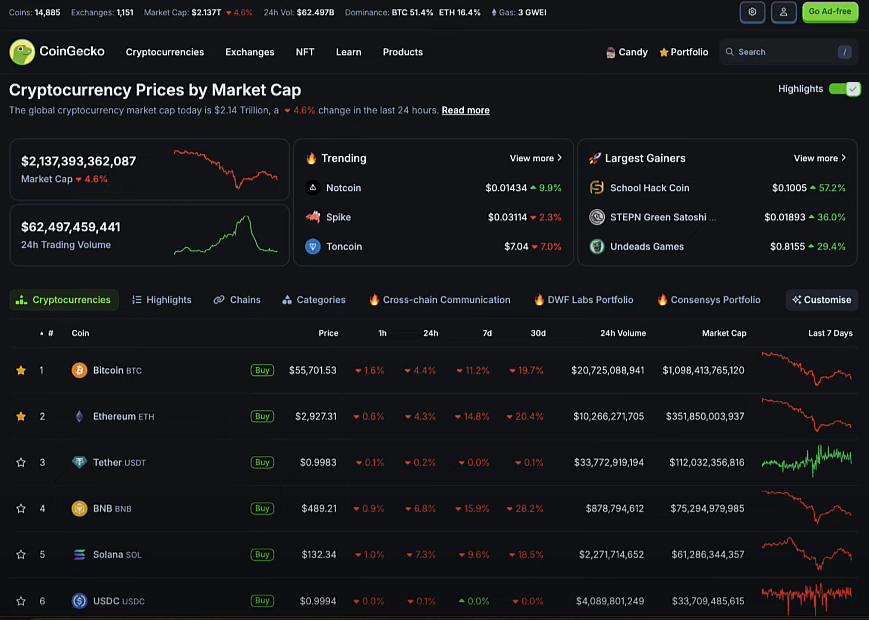This screenshot has height=620, width=869.
Task: Switch to the Categories tab
Action: [x=314, y=300]
